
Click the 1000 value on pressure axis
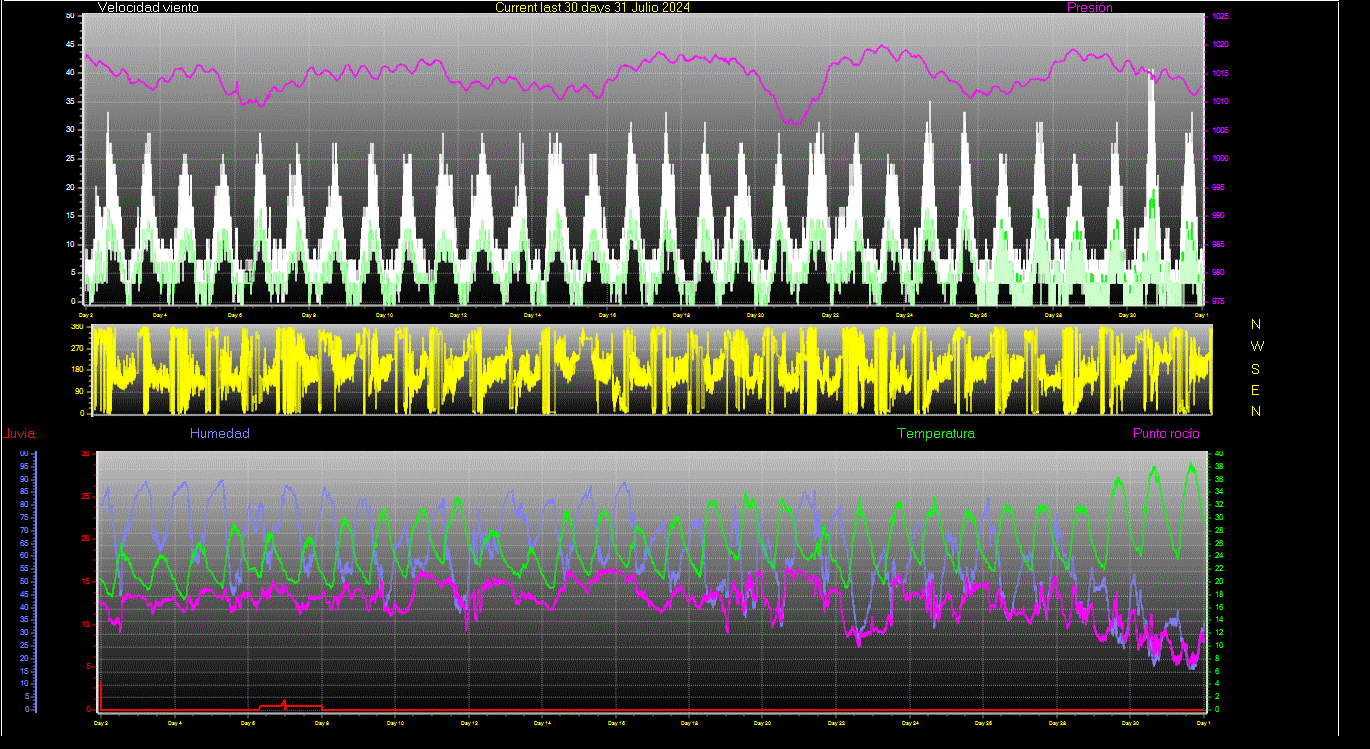click(1220, 158)
